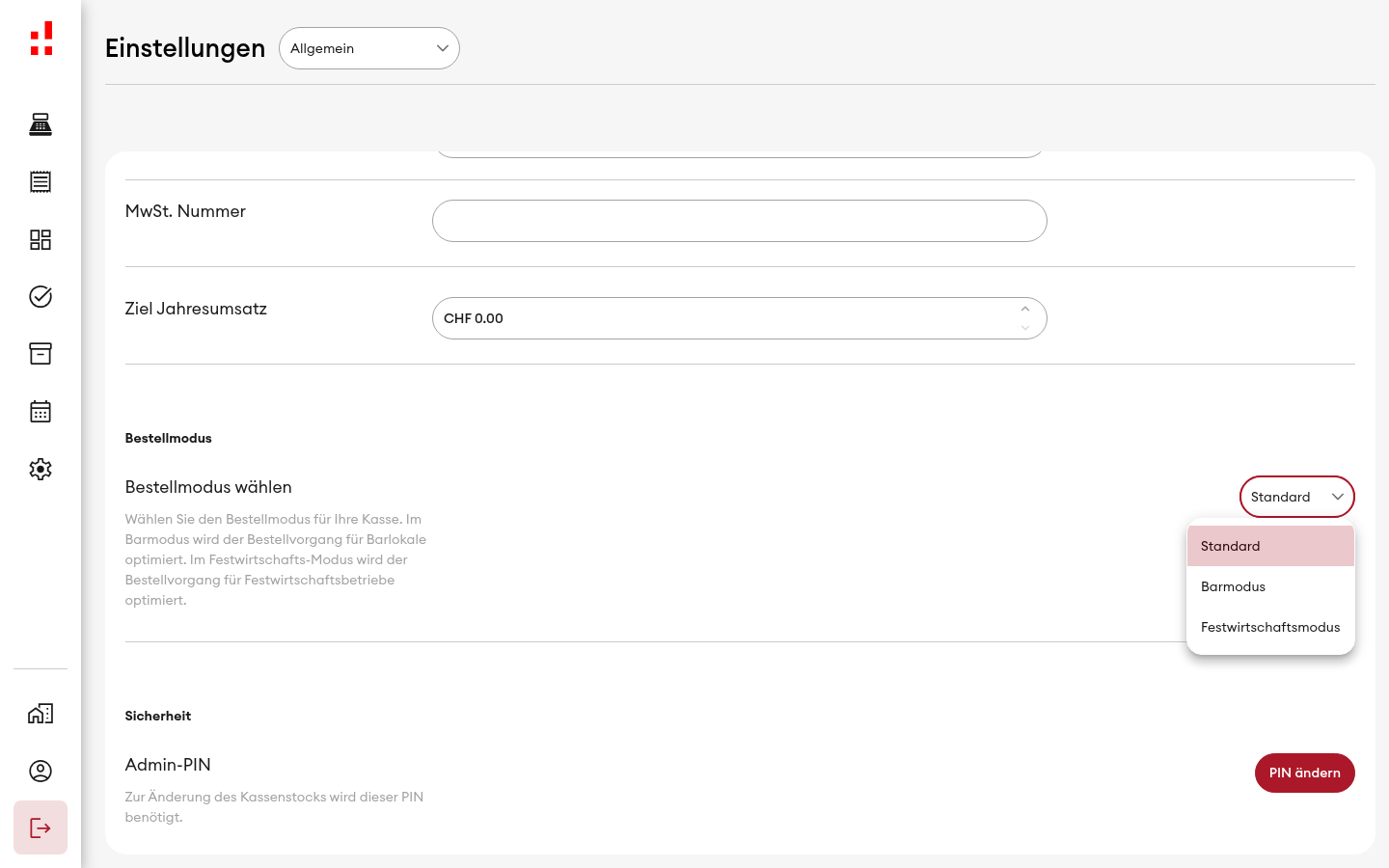Open the receipts list icon in sidebar
The height and width of the screenshot is (868, 1389).
[41, 181]
